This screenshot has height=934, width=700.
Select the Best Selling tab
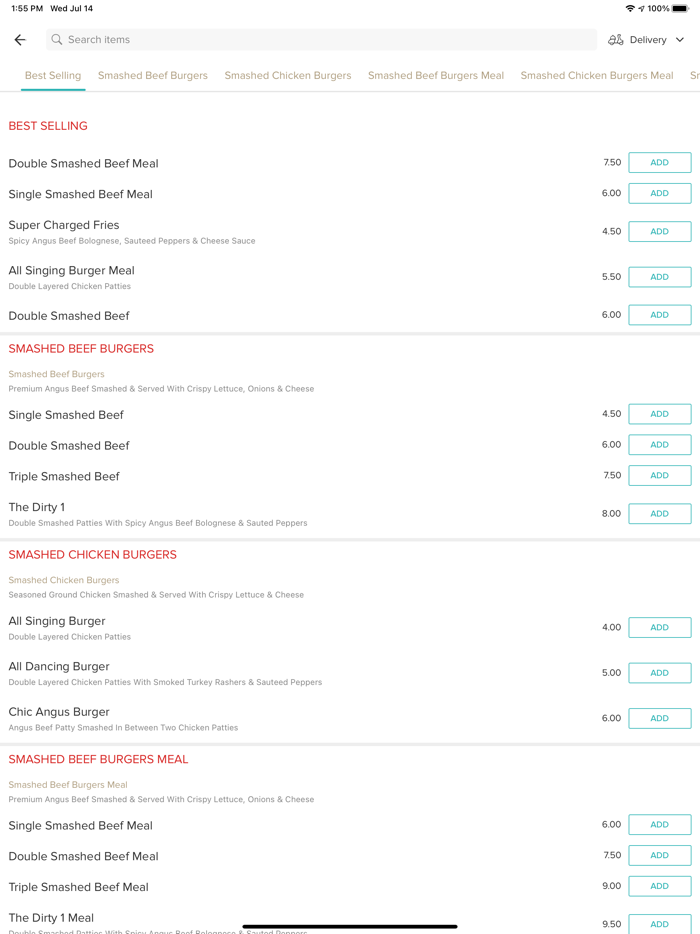pyautogui.click(x=53, y=75)
